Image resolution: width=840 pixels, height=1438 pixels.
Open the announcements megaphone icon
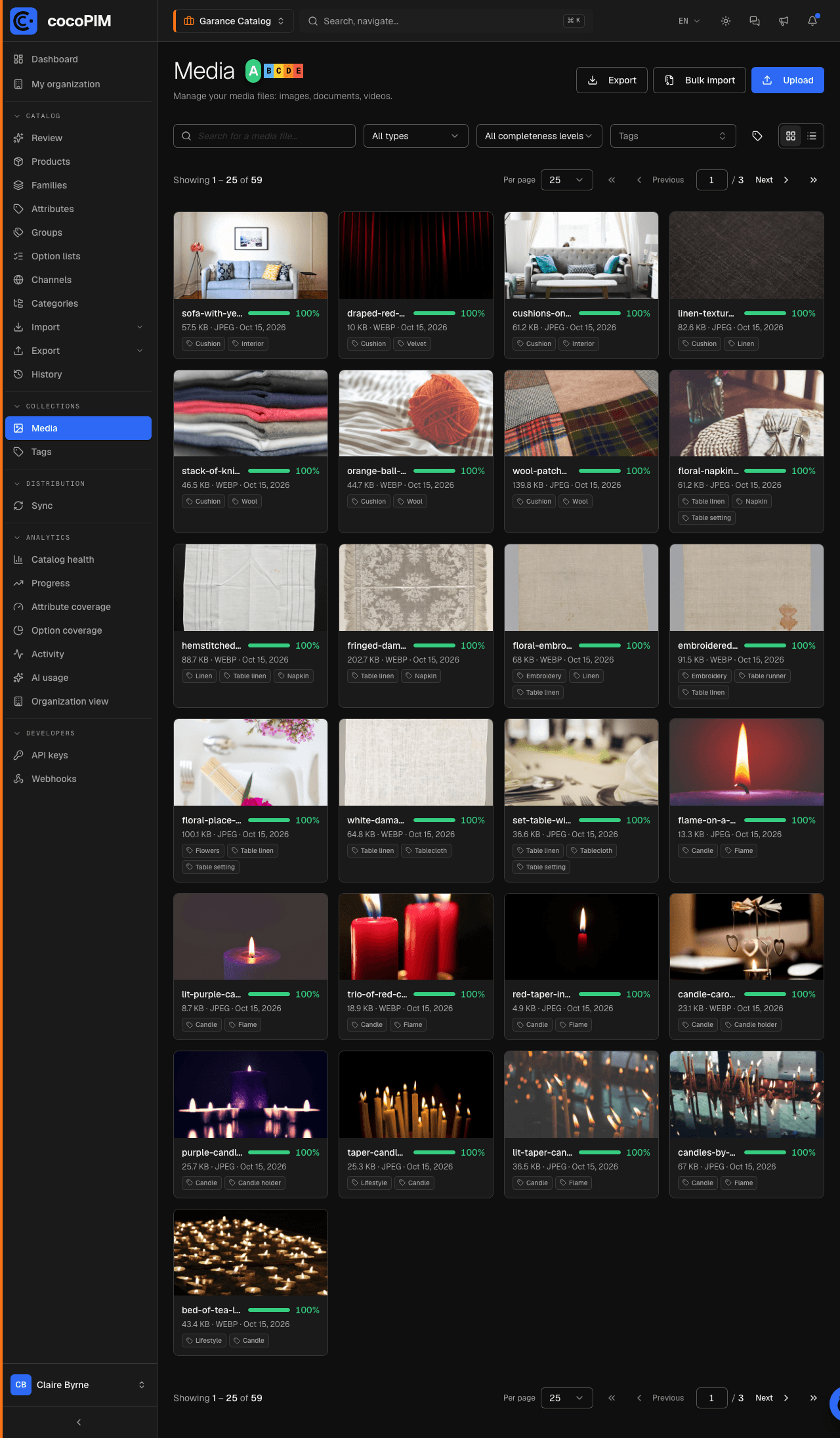point(784,21)
